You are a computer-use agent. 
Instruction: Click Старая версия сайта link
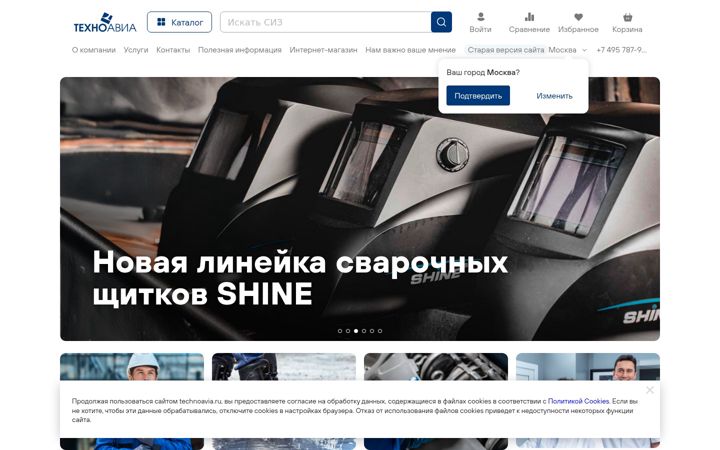point(506,50)
